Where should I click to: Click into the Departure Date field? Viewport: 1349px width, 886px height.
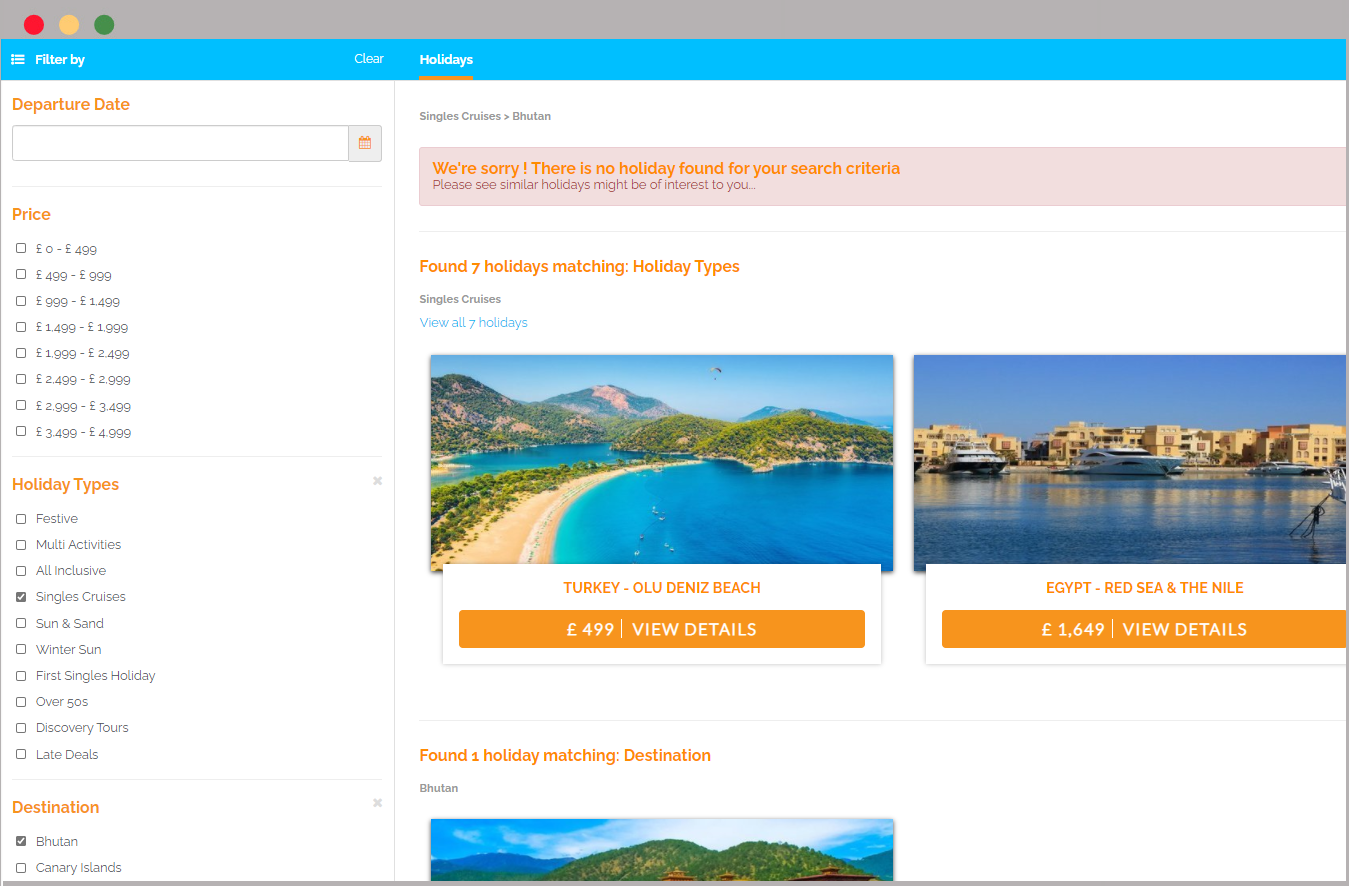click(x=180, y=143)
